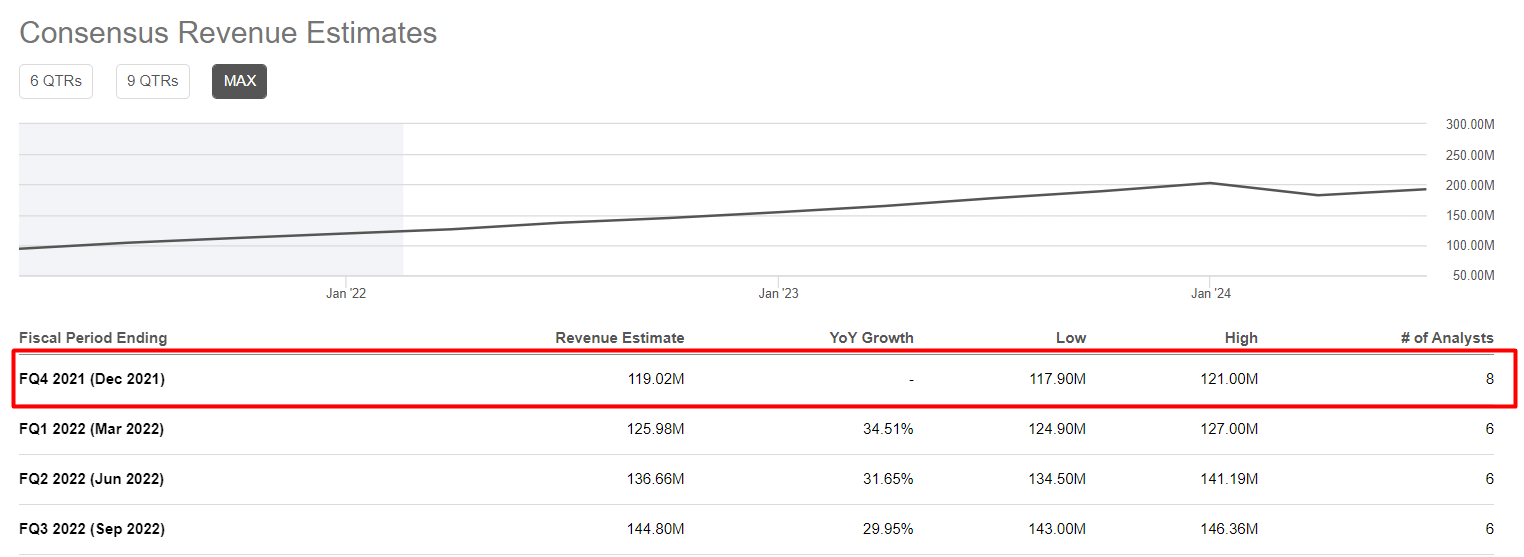
Task: Click the 134.50M low estimate
Action: 1056,479
